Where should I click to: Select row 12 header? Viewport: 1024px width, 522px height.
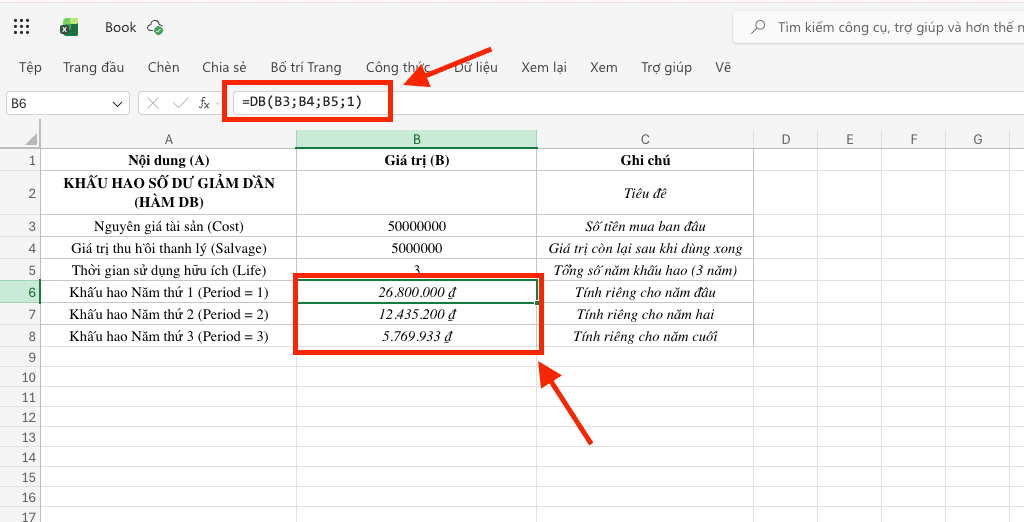pos(20,417)
